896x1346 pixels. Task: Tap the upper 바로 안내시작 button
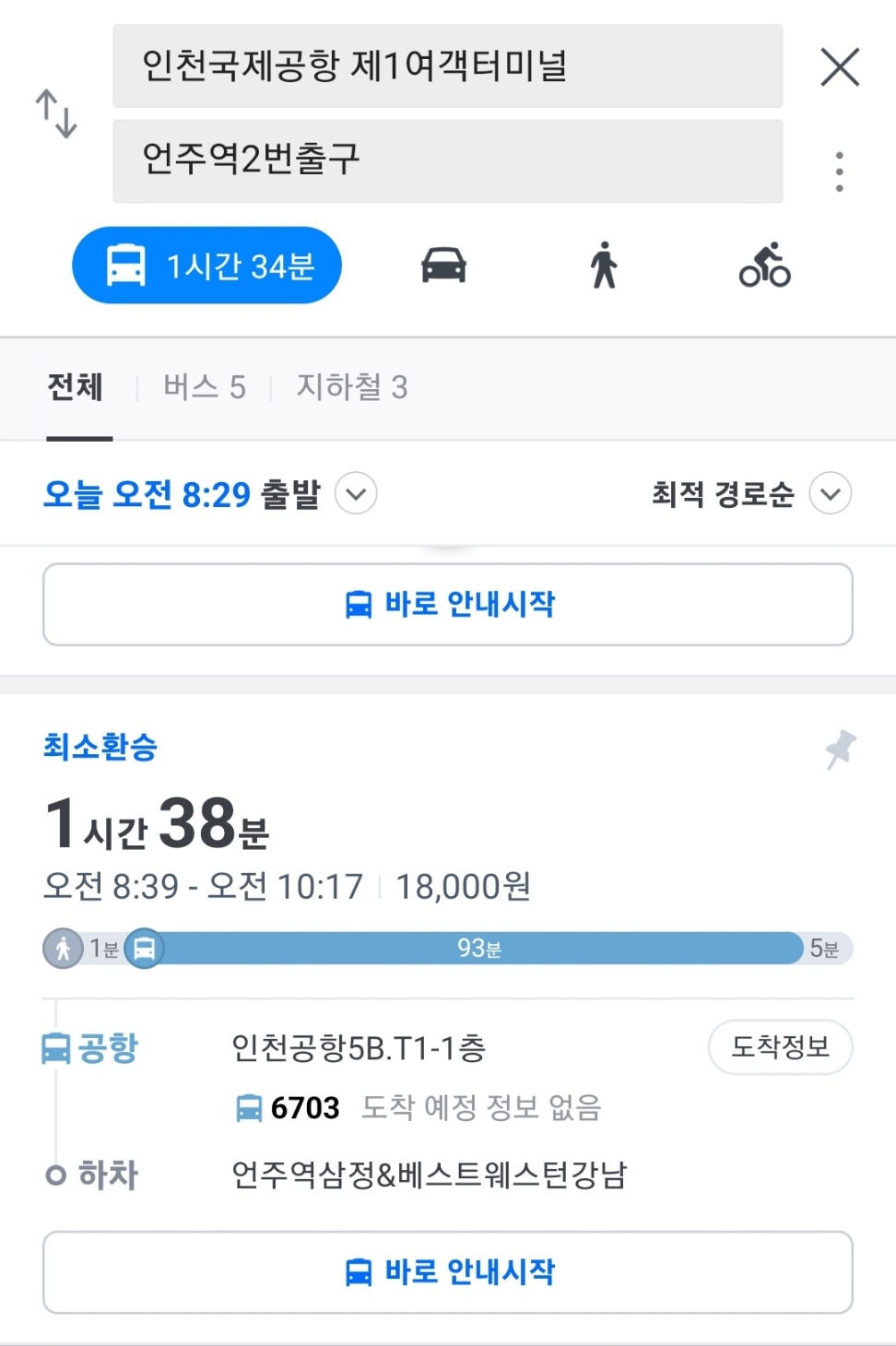click(448, 605)
